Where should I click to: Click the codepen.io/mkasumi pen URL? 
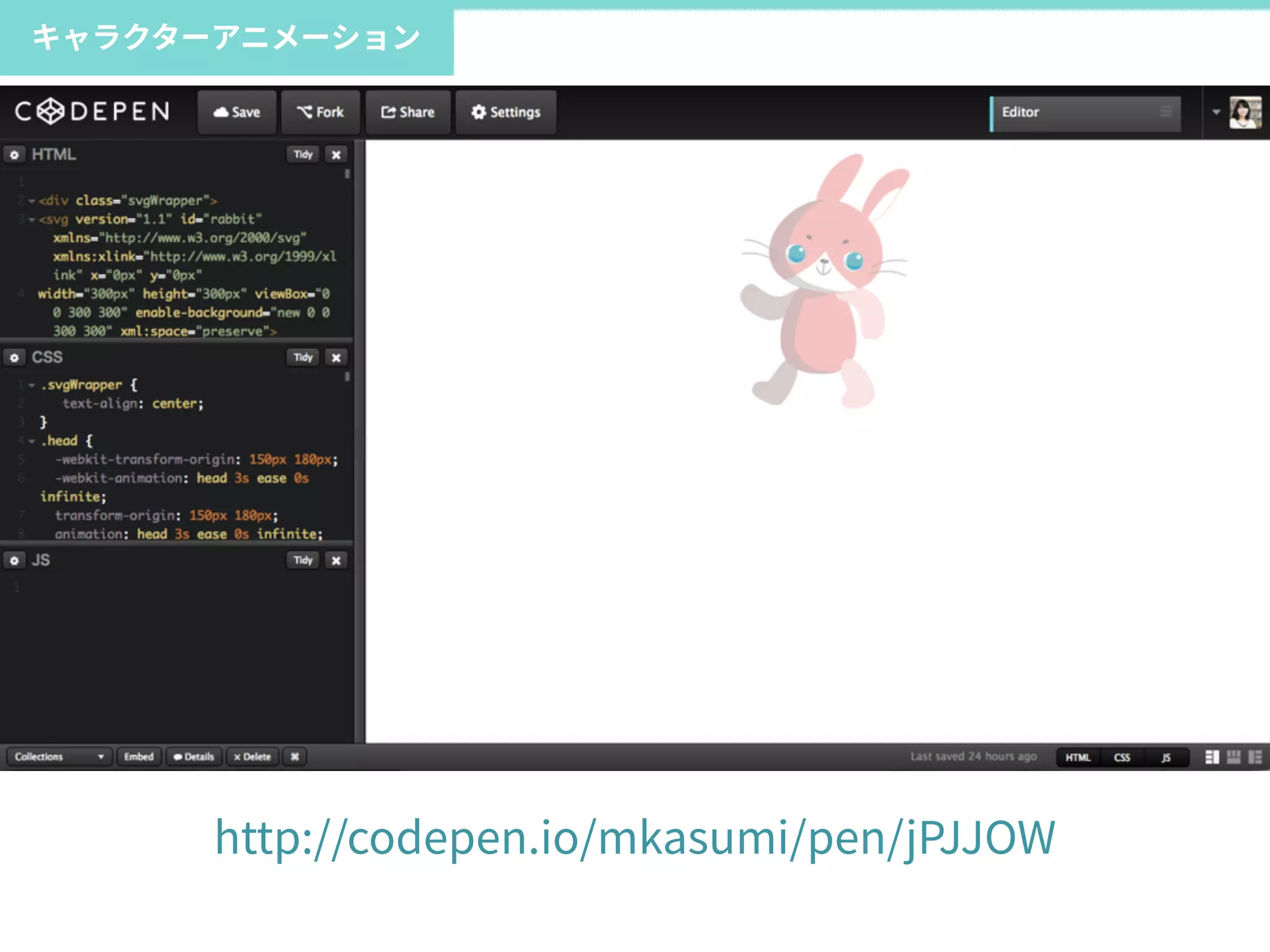[634, 837]
